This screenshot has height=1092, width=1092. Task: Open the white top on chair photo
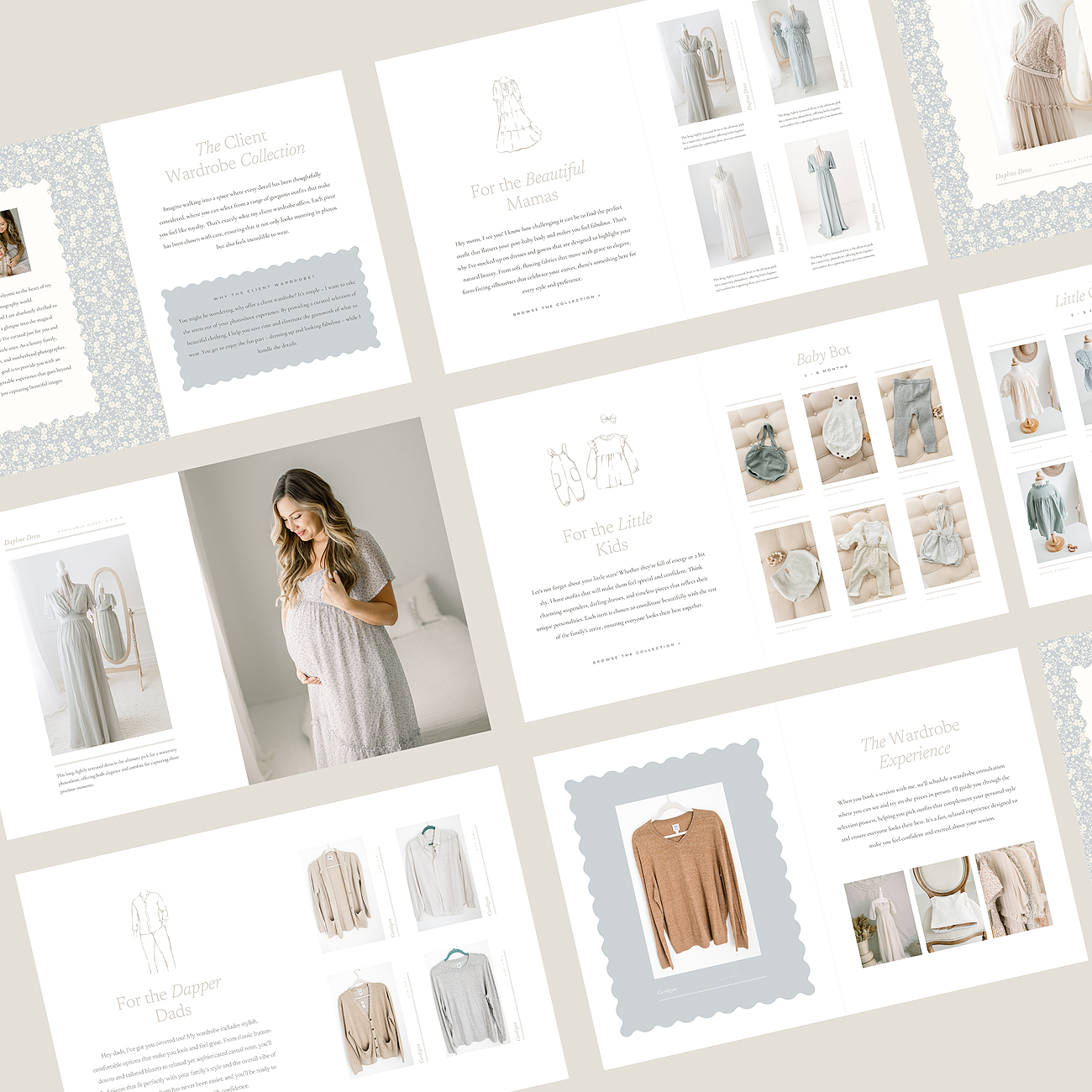tap(948, 903)
